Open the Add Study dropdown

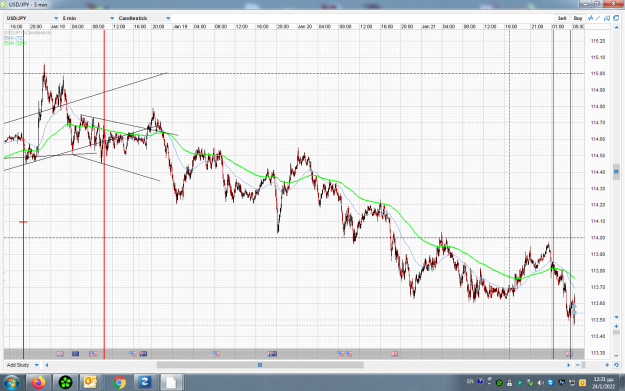(x=23, y=365)
